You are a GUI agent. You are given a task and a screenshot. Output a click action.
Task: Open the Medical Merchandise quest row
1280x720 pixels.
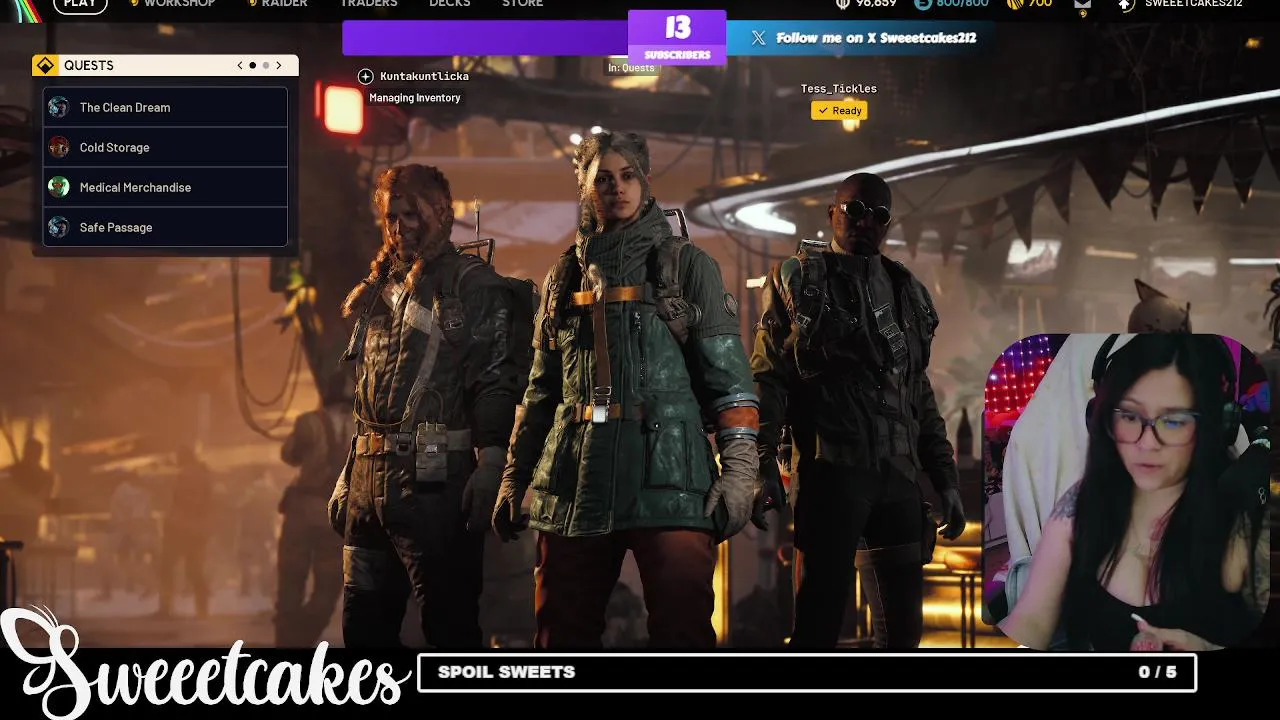[165, 187]
